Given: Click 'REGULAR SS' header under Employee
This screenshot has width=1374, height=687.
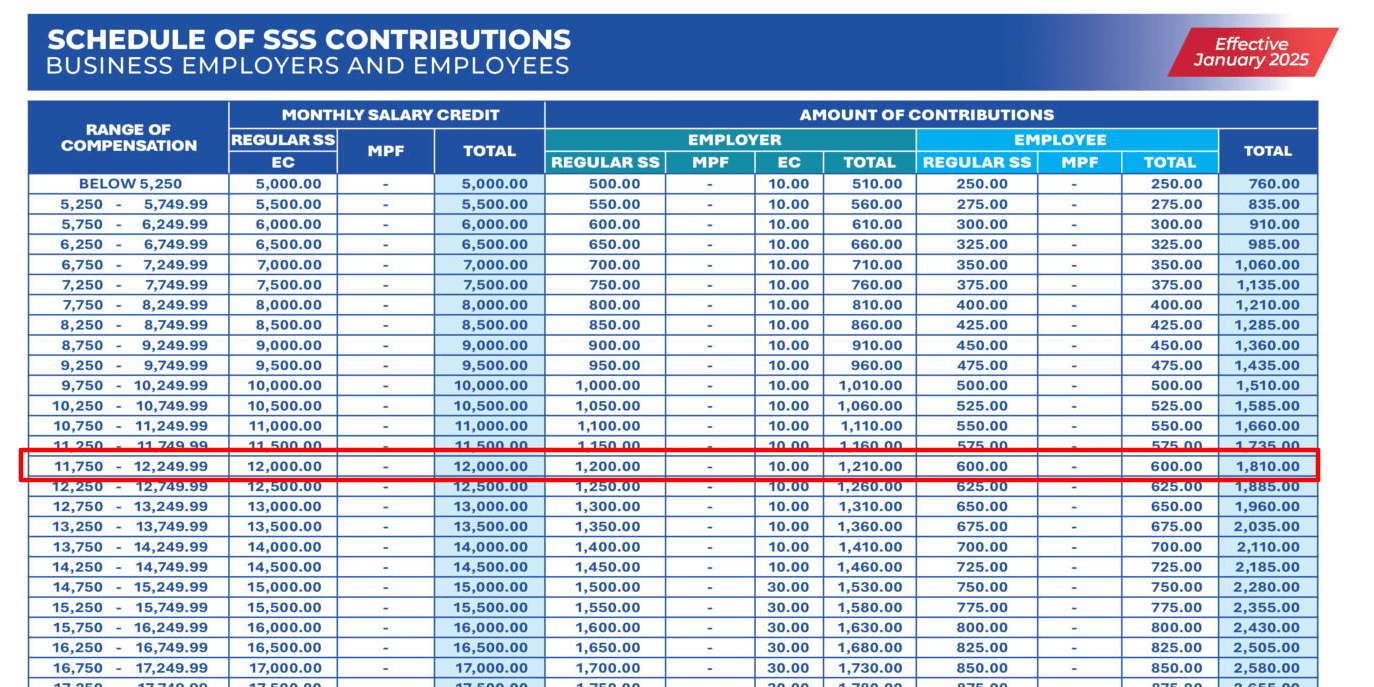Looking at the screenshot, I should pyautogui.click(x=976, y=162).
